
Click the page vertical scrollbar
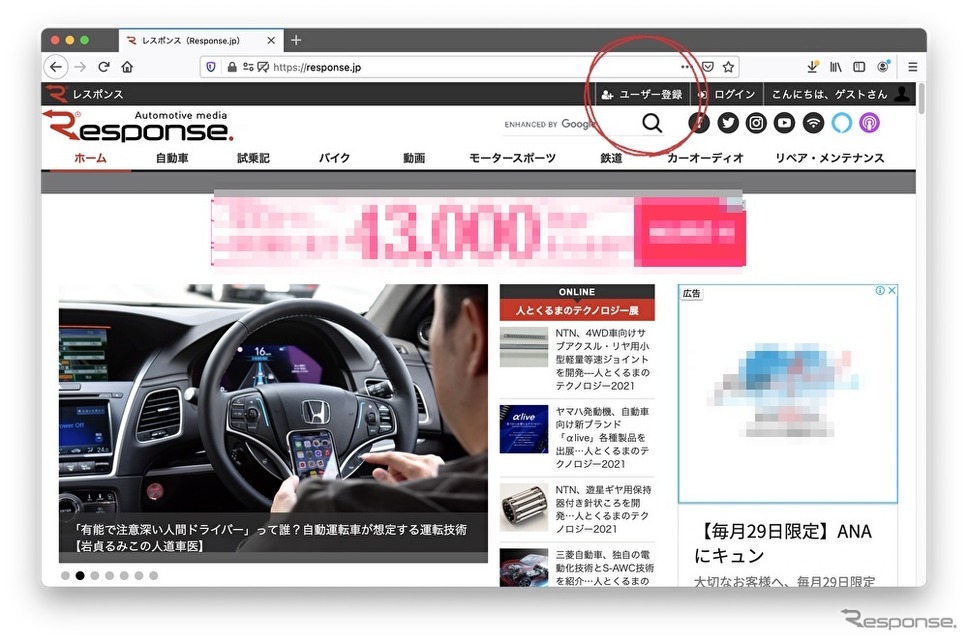(921, 333)
